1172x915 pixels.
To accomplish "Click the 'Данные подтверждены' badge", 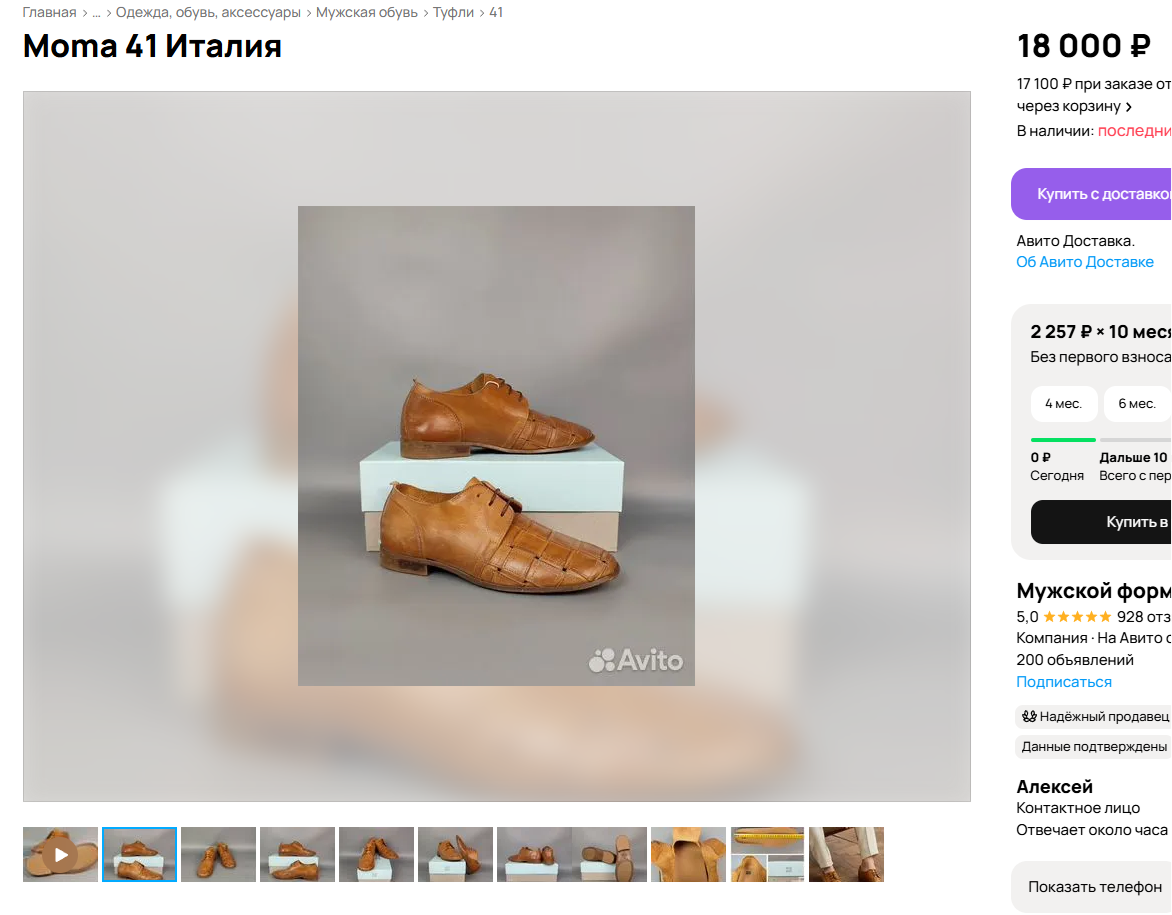I will click(x=1093, y=746).
